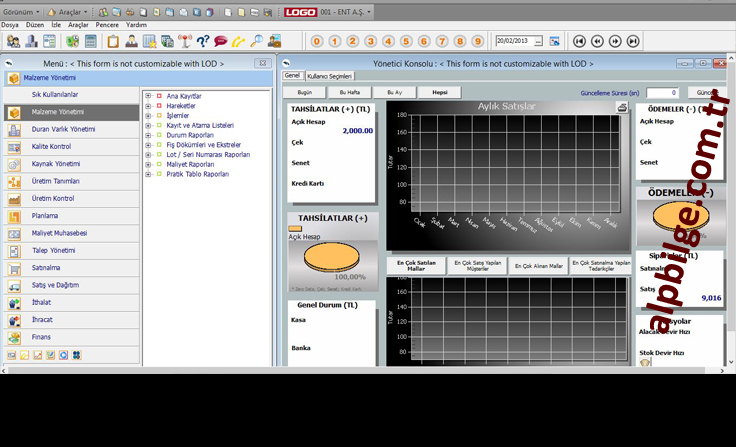Click the En Çok Alınan Mallar button

click(539, 266)
